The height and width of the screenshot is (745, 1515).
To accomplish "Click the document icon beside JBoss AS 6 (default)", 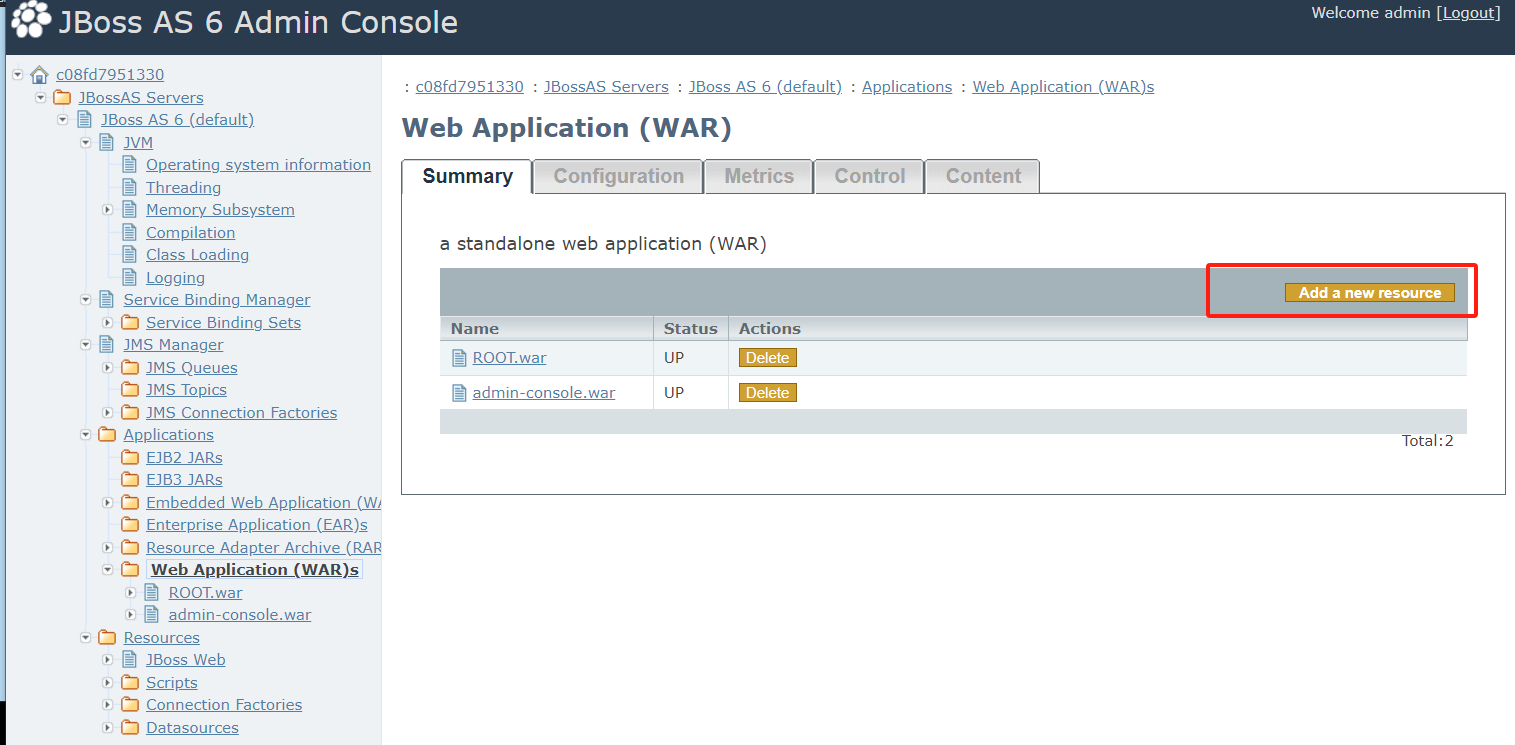I will [84, 120].
